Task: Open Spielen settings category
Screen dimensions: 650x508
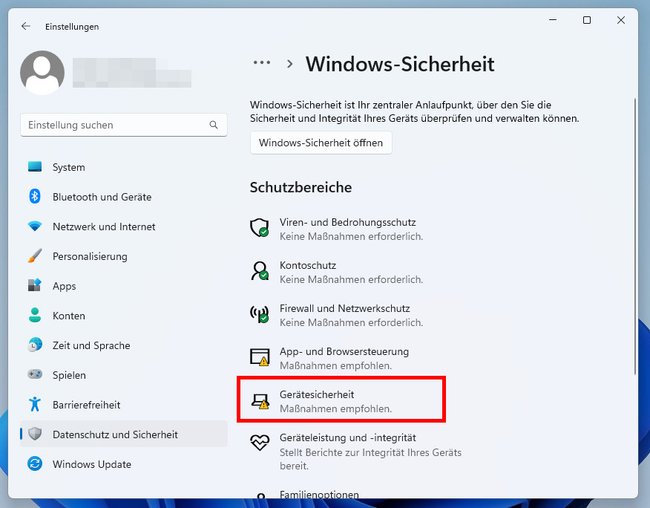Action: pyautogui.click(x=124, y=375)
